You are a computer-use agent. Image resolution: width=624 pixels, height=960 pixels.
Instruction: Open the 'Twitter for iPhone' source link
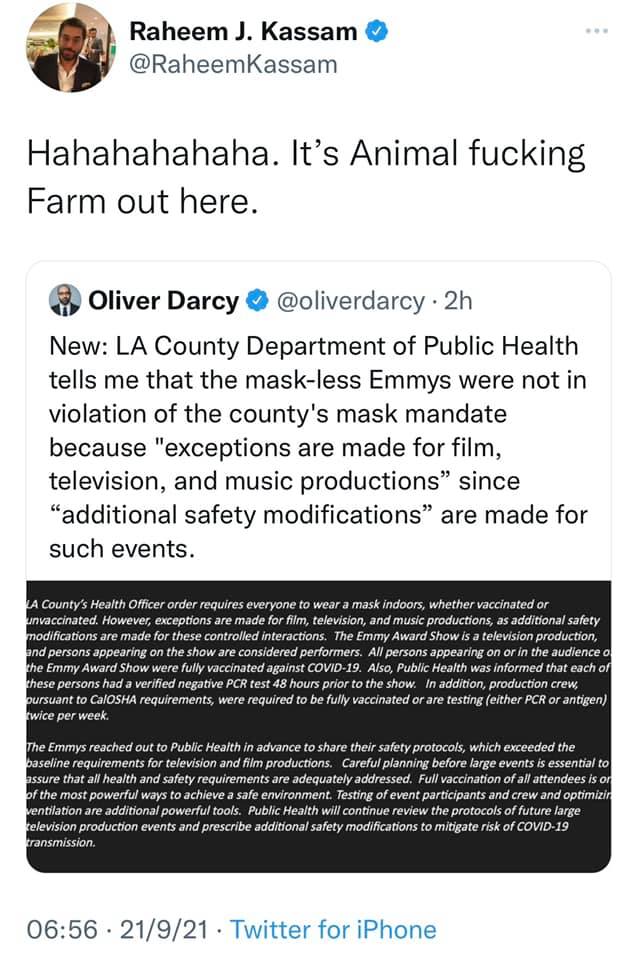pyautogui.click(x=333, y=929)
